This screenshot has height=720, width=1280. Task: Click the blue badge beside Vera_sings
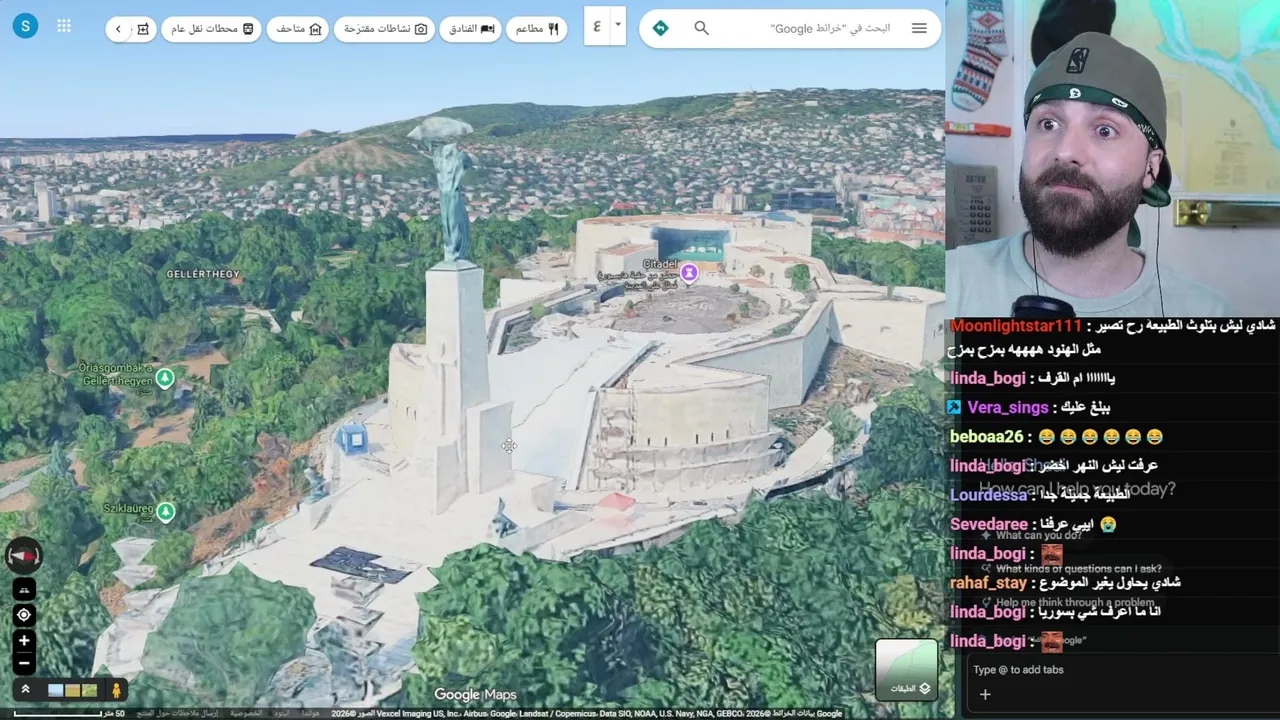coord(954,407)
